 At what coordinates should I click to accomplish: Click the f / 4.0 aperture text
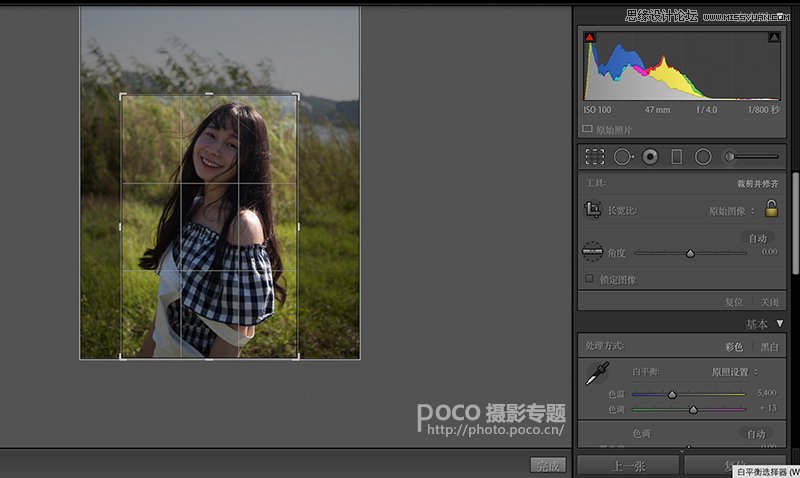707,110
